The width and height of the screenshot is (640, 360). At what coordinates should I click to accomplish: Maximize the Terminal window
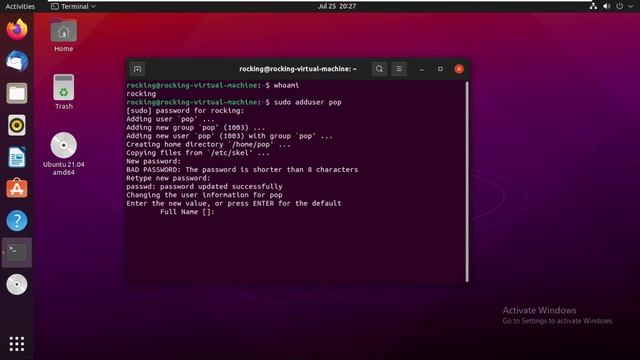click(440, 69)
